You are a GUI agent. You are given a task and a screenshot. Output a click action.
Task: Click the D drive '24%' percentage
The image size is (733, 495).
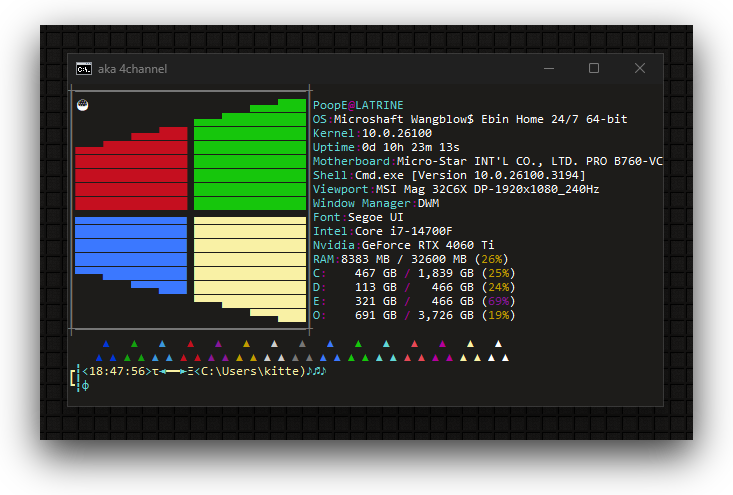click(x=498, y=287)
